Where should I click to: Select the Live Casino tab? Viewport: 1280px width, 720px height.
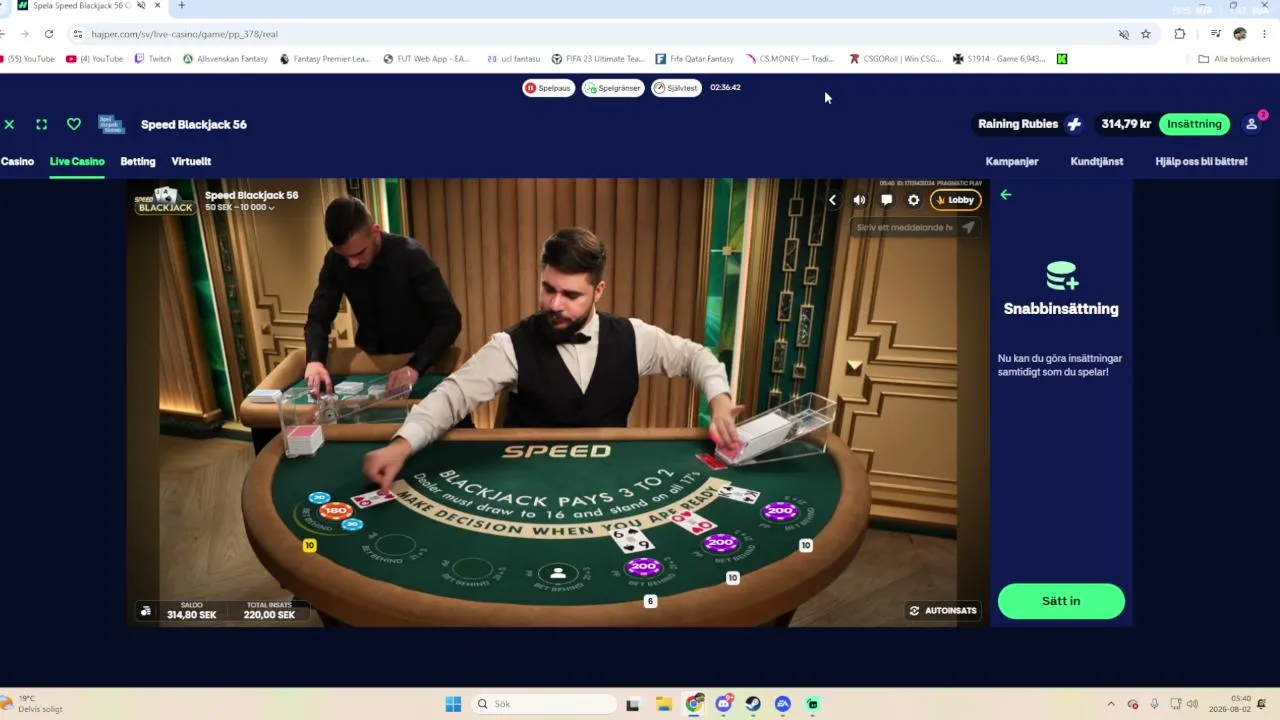77,161
